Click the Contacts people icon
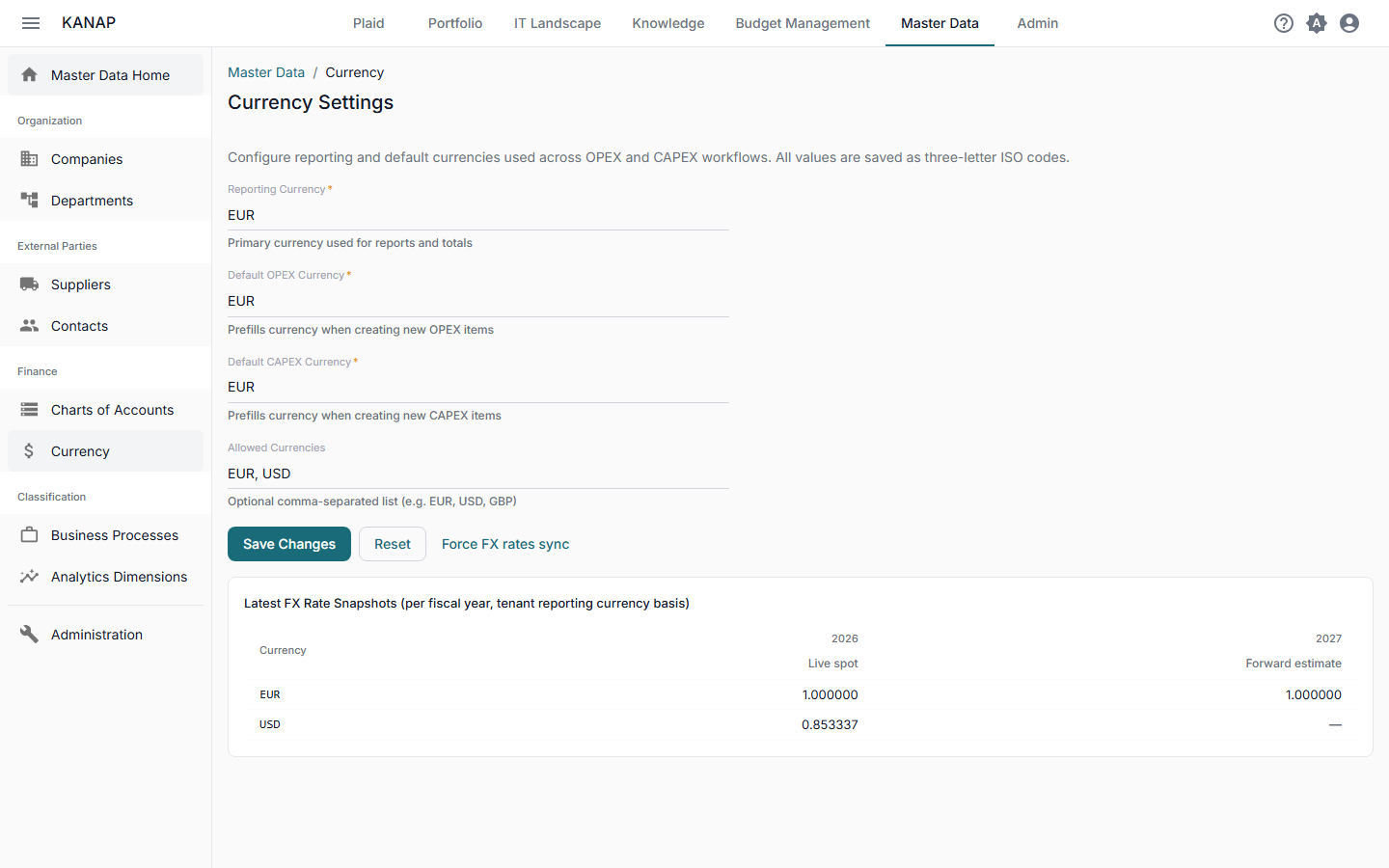The height and width of the screenshot is (868, 1389). coord(30,326)
